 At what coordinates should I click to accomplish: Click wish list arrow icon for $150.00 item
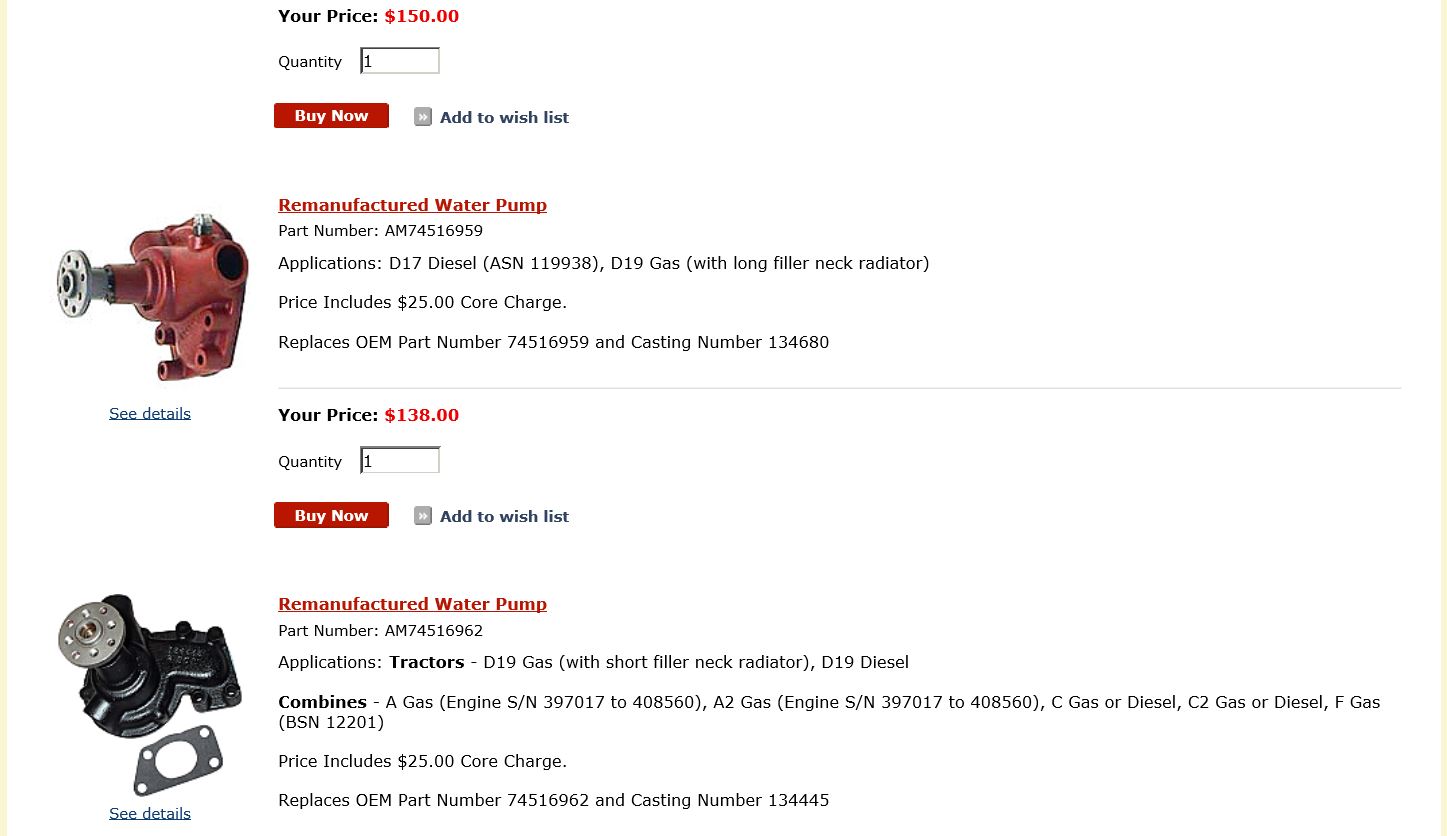click(423, 117)
